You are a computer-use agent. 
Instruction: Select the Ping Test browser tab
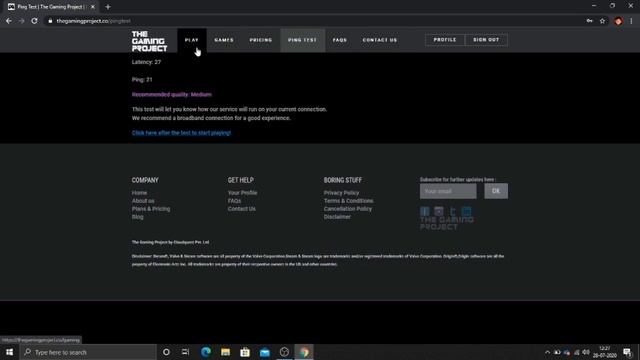(x=50, y=7)
